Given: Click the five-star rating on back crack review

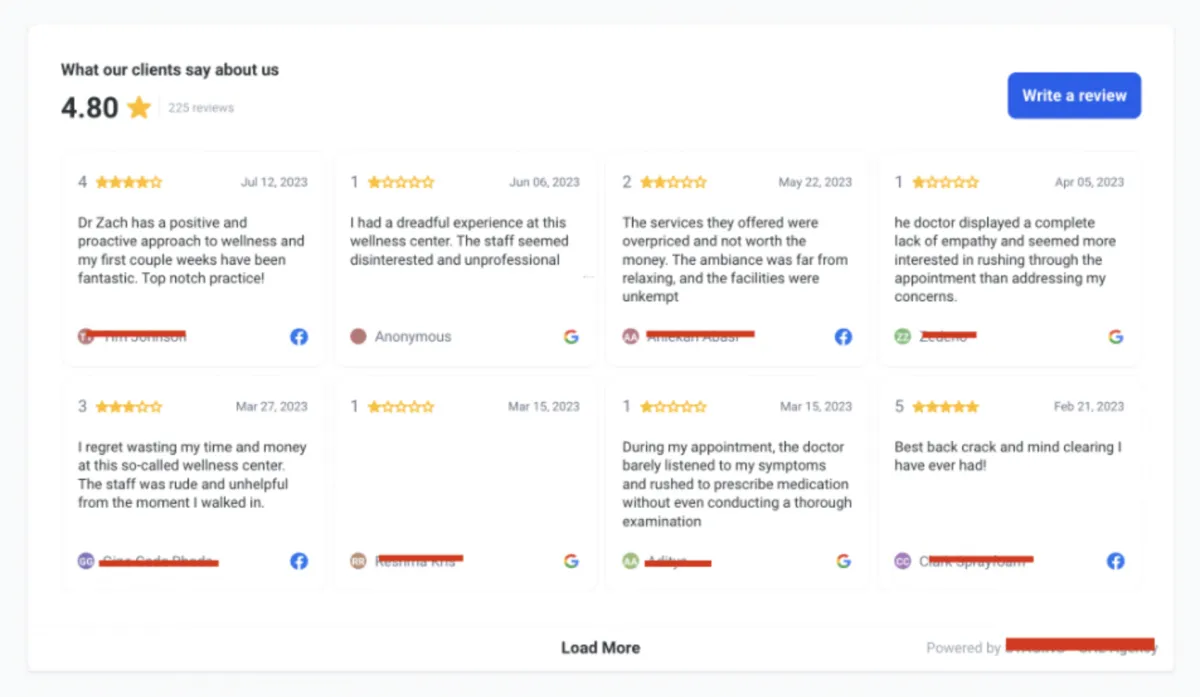Looking at the screenshot, I should pyautogui.click(x=945, y=406).
